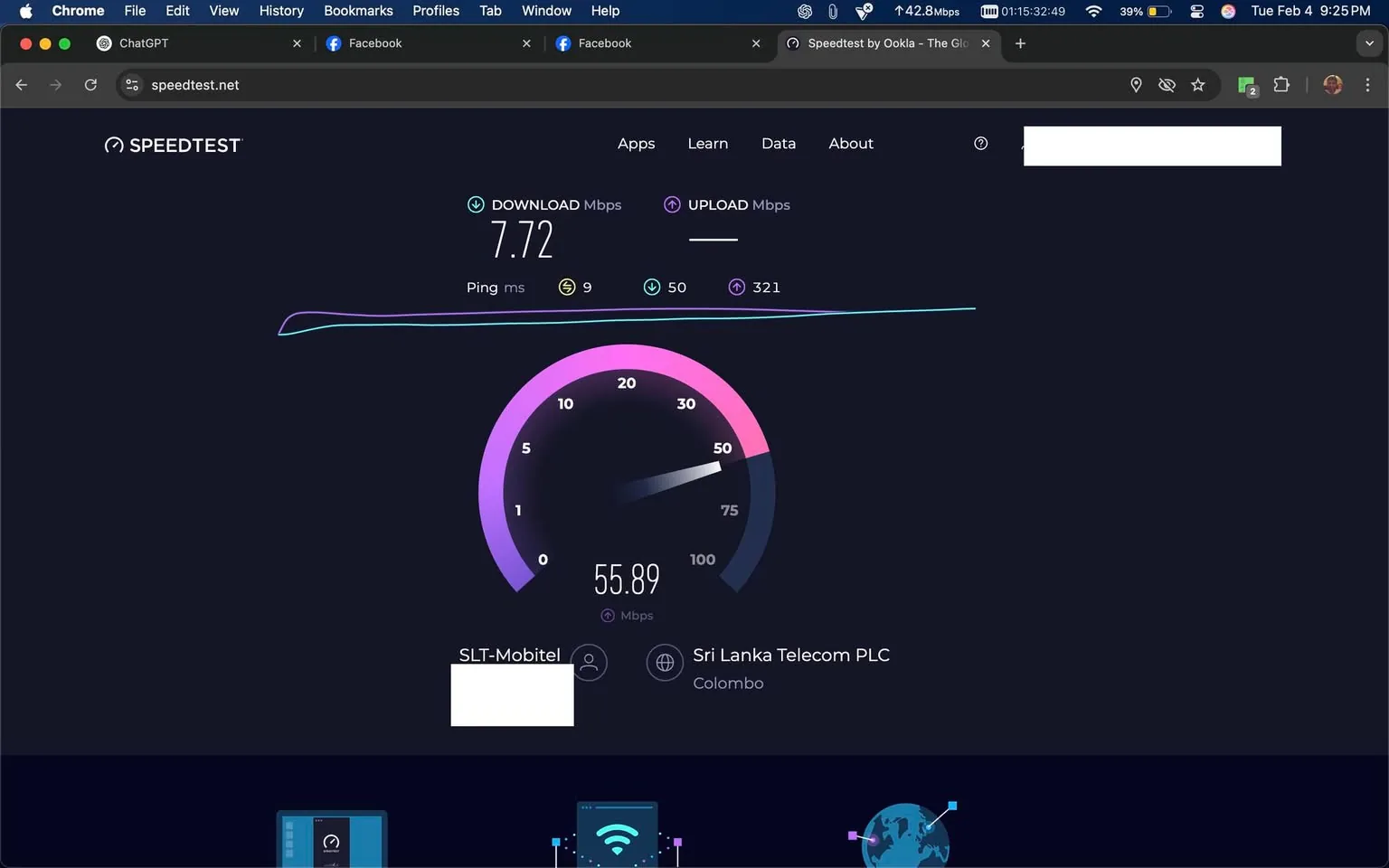Click the Speedtest logo
Image resolution: width=1389 pixels, height=868 pixels.
pos(174,145)
